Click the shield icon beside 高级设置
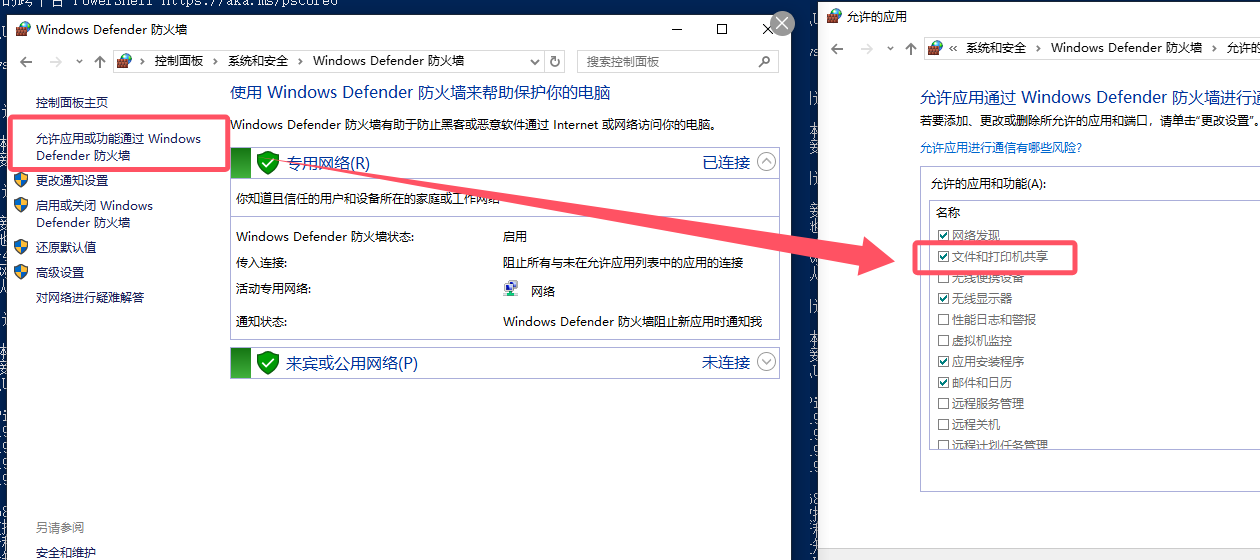 tap(21, 272)
